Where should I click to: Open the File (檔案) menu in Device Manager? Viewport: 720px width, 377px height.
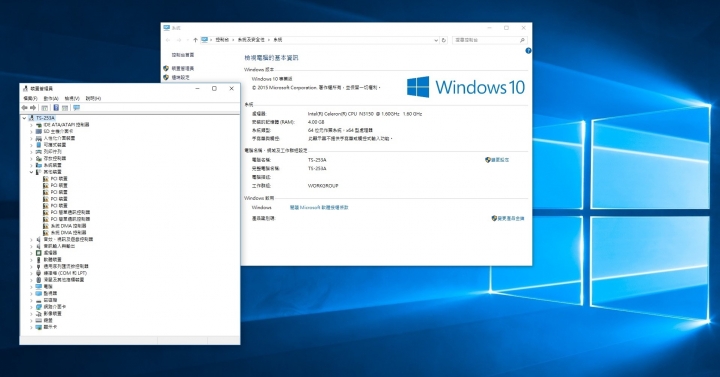tap(30, 98)
